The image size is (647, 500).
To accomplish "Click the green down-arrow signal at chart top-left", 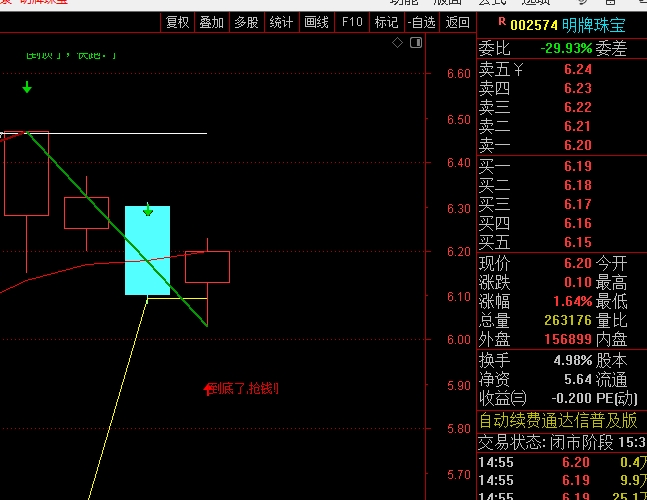I will click(x=27, y=87).
